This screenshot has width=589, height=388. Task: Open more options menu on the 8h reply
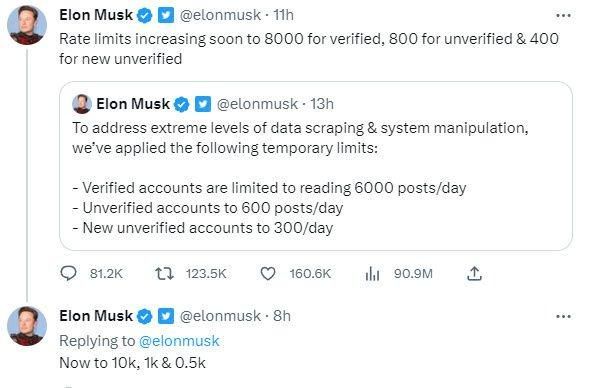[x=563, y=317]
